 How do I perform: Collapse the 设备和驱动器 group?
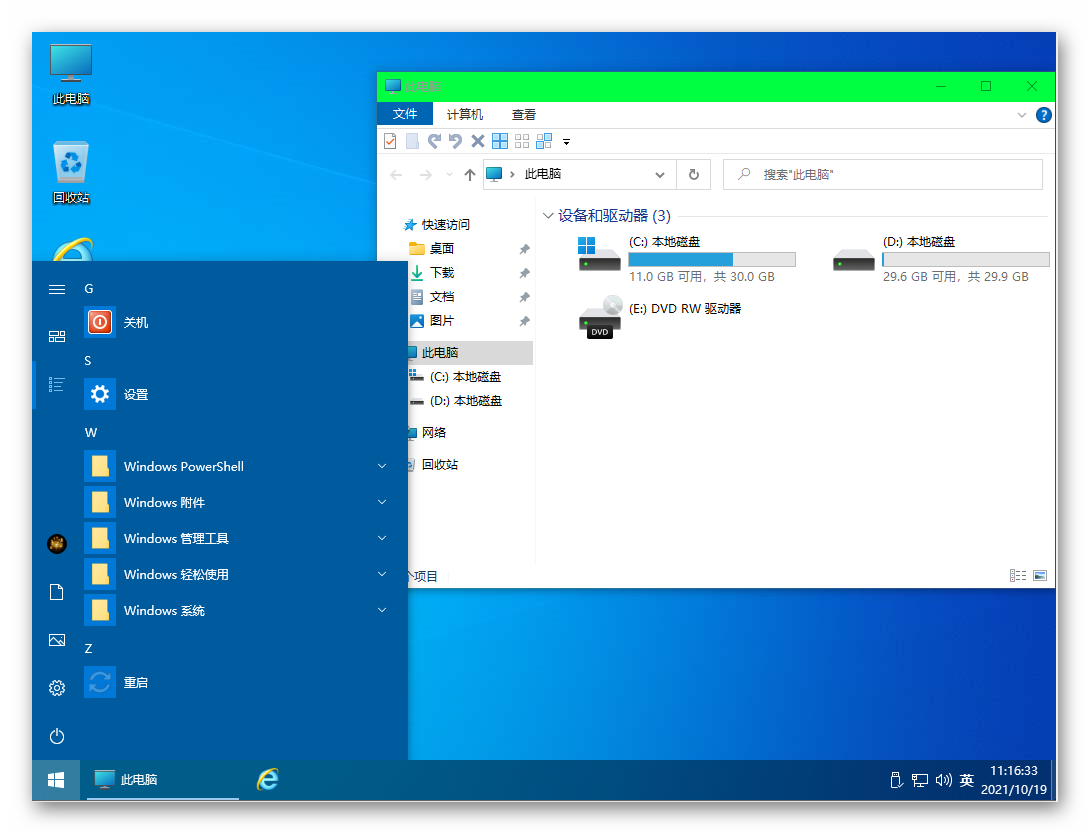[x=548, y=216]
